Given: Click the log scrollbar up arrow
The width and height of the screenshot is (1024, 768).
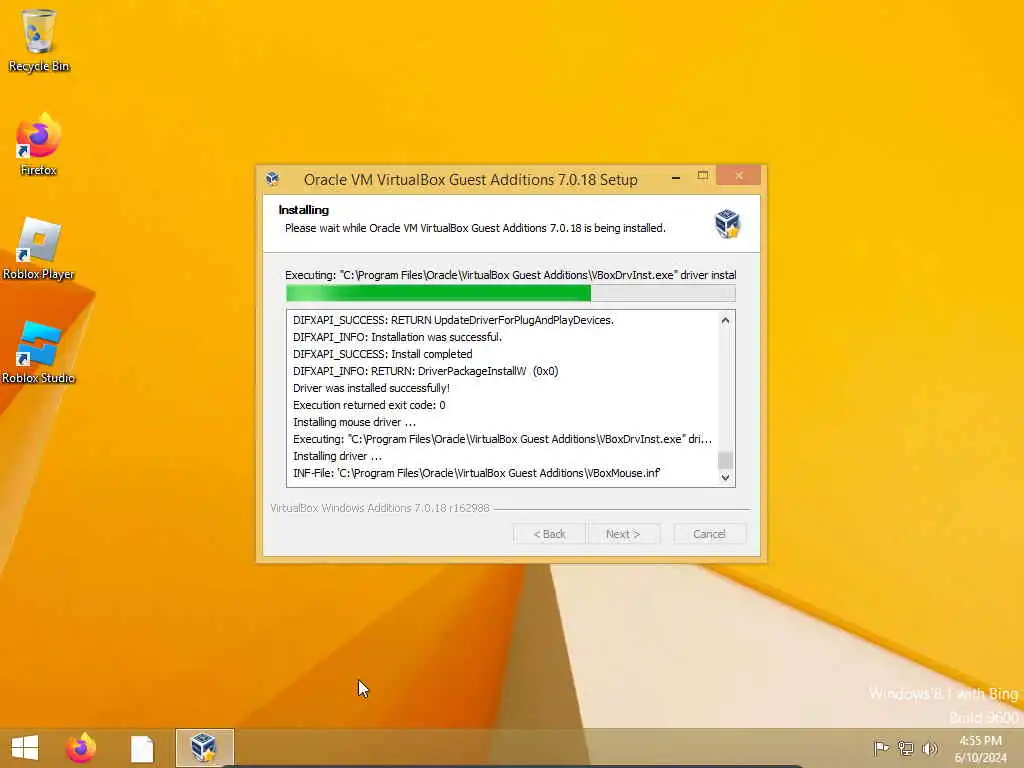Looking at the screenshot, I should pyautogui.click(x=725, y=321).
